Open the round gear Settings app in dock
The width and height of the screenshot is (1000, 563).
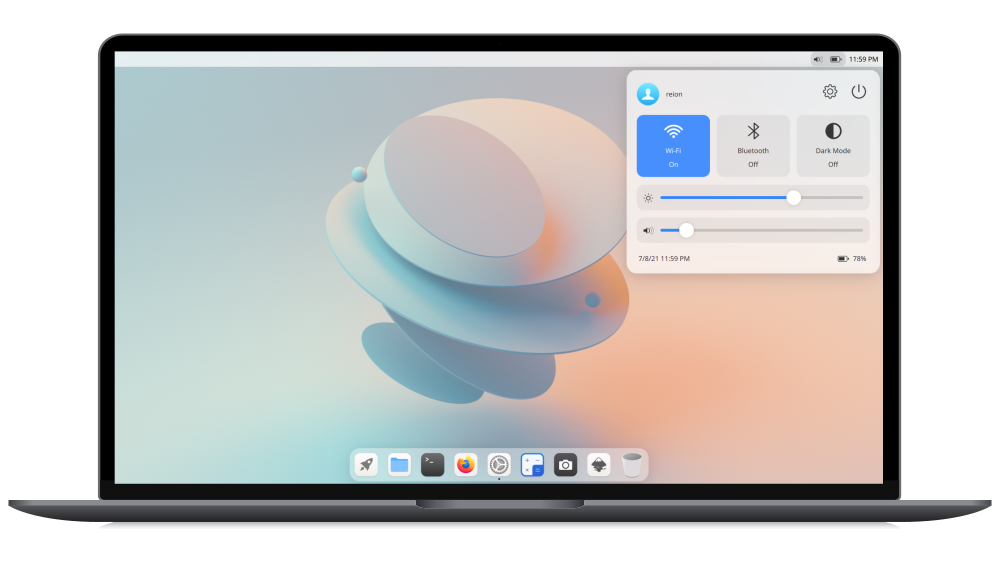coord(499,465)
